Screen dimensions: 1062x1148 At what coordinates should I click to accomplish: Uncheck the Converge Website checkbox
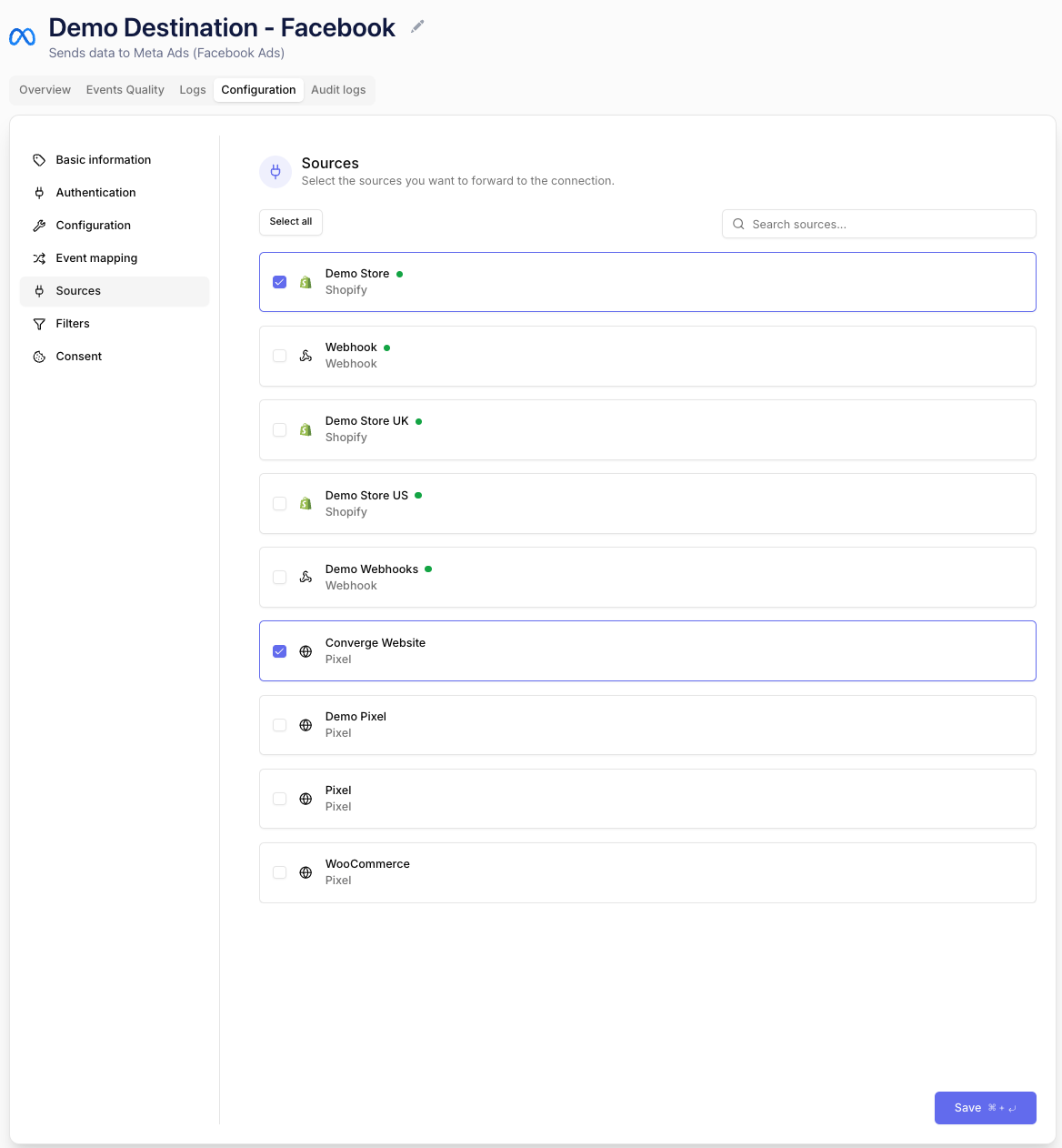[x=280, y=651]
